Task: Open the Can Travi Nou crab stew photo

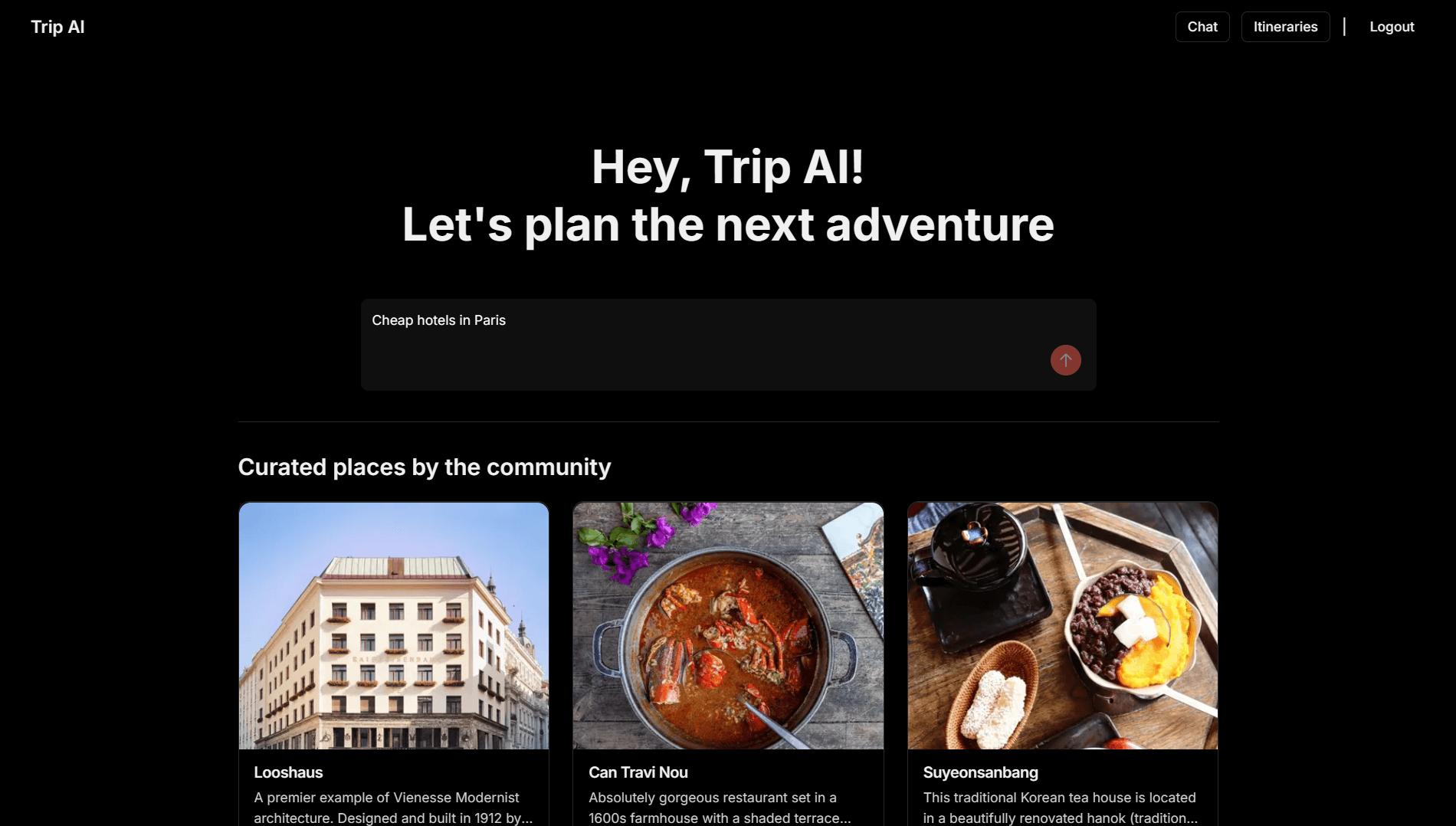Action: click(x=728, y=625)
